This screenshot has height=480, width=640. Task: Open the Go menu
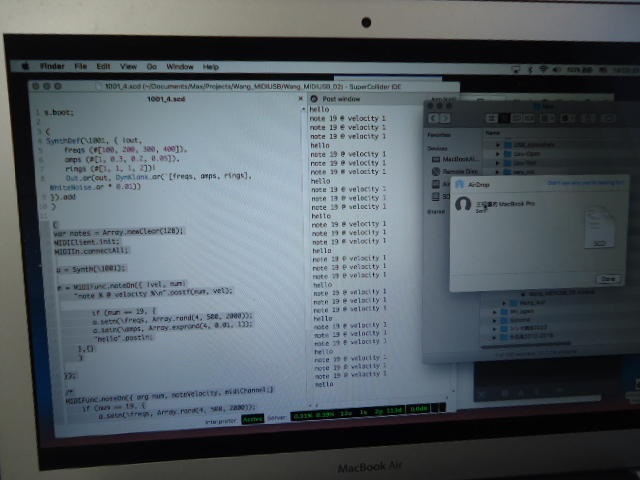pos(151,67)
